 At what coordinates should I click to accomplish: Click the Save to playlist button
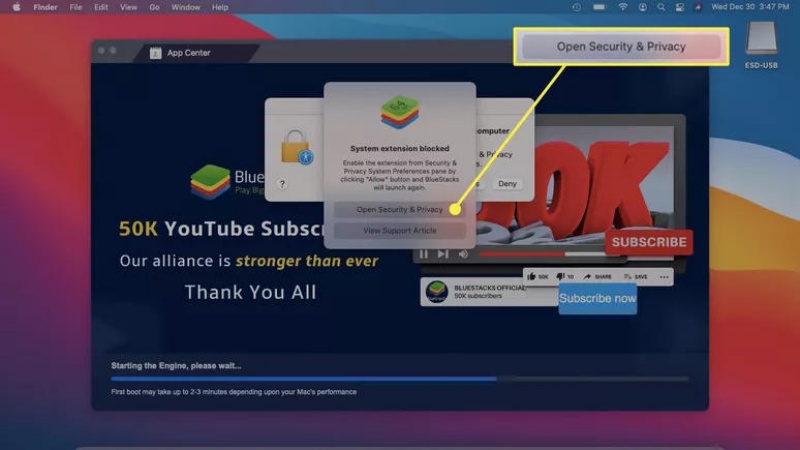(x=636, y=277)
